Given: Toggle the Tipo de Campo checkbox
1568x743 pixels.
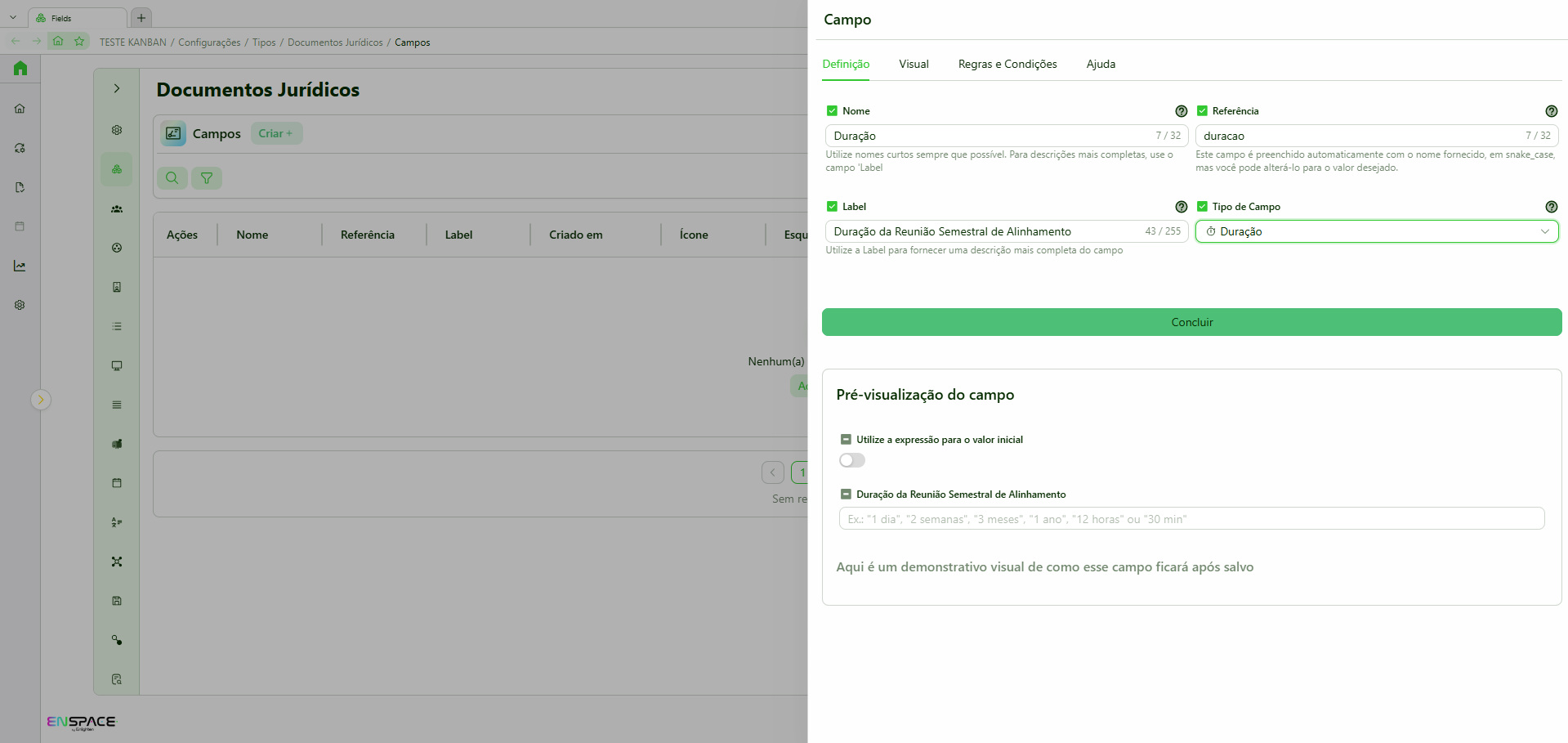Looking at the screenshot, I should tap(1202, 207).
